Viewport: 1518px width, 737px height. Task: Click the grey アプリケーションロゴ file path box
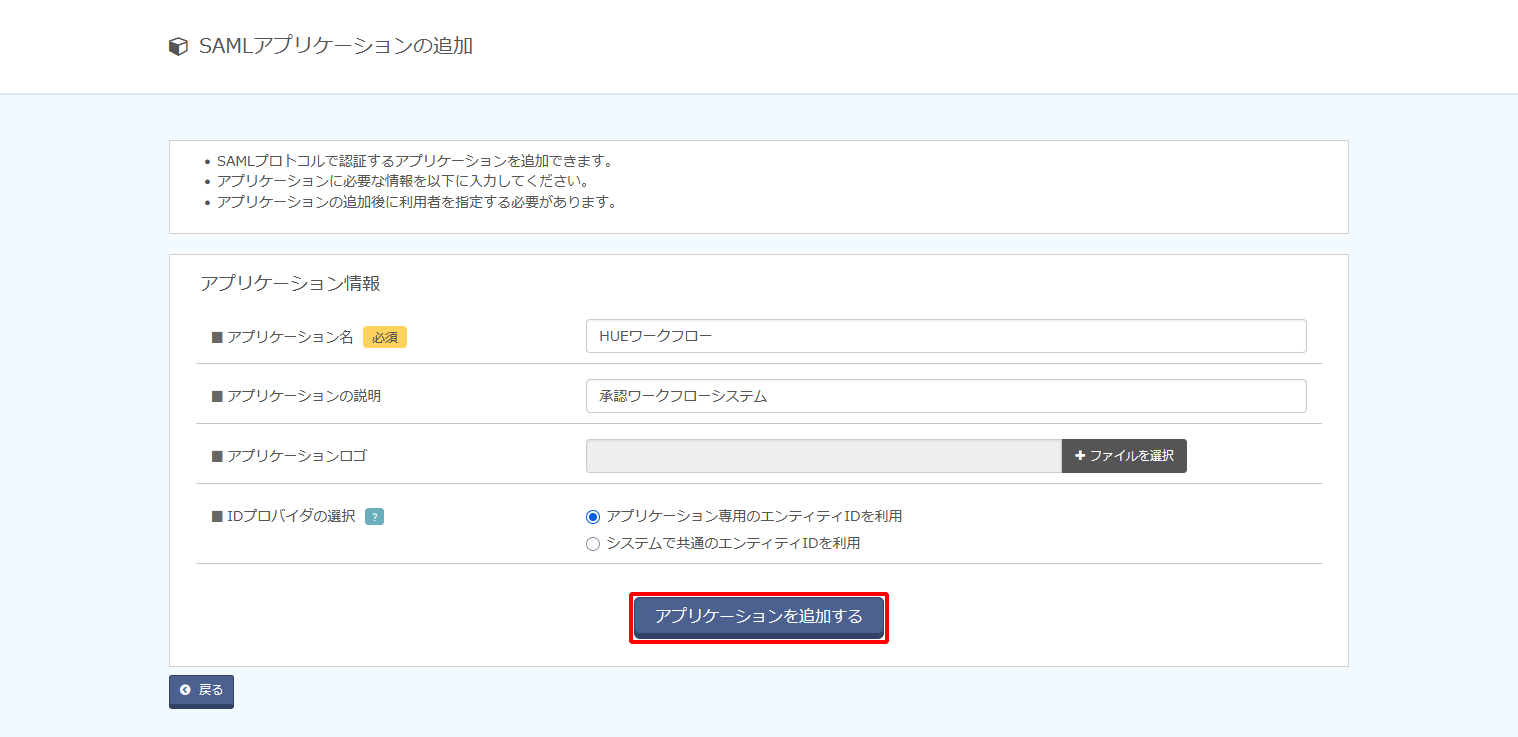tap(824, 456)
